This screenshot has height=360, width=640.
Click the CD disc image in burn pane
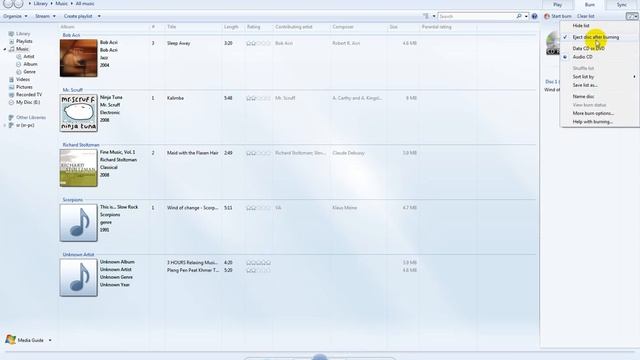coord(553,43)
